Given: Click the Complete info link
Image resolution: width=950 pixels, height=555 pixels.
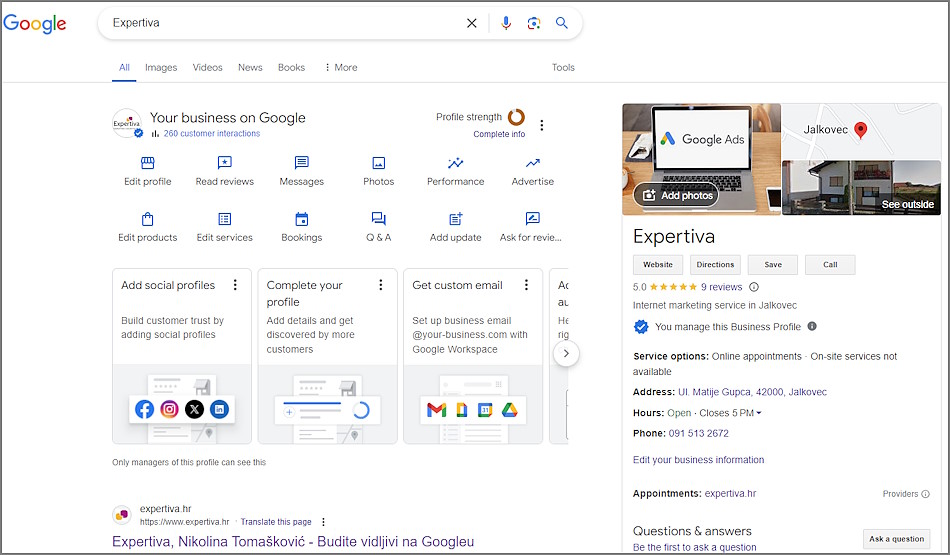Looking at the screenshot, I should (x=499, y=134).
